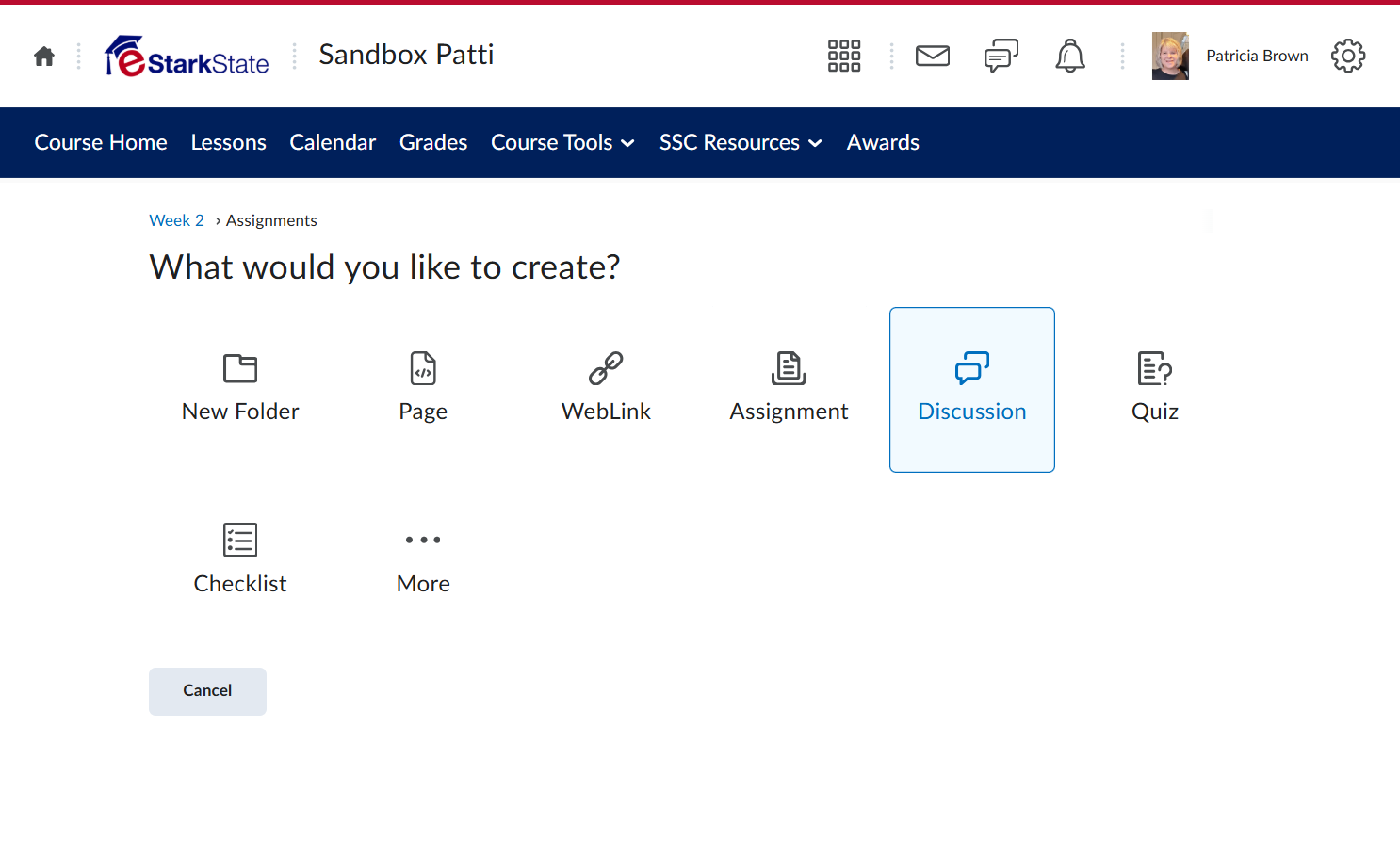1400x856 pixels.
Task: Click the Quiz label text
Action: pyautogui.click(x=1155, y=412)
